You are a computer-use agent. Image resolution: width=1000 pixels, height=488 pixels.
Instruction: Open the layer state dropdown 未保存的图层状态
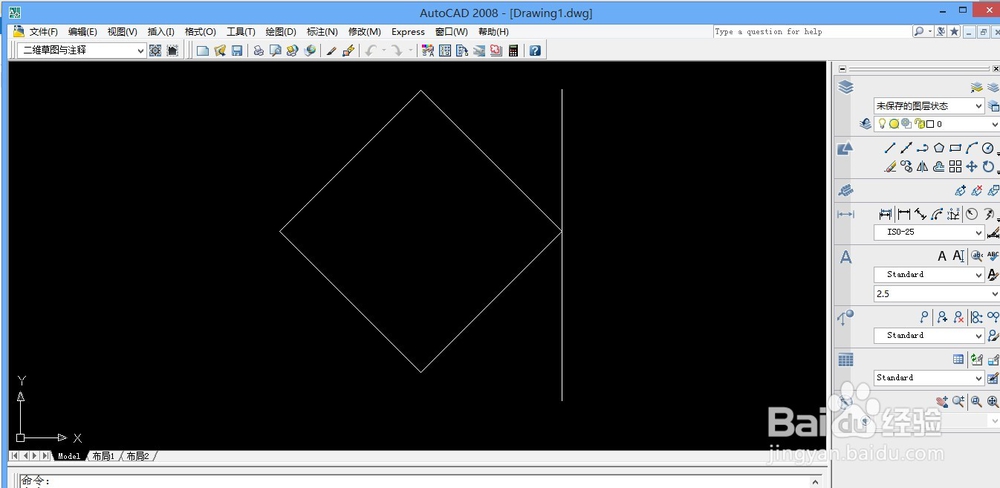[x=978, y=106]
